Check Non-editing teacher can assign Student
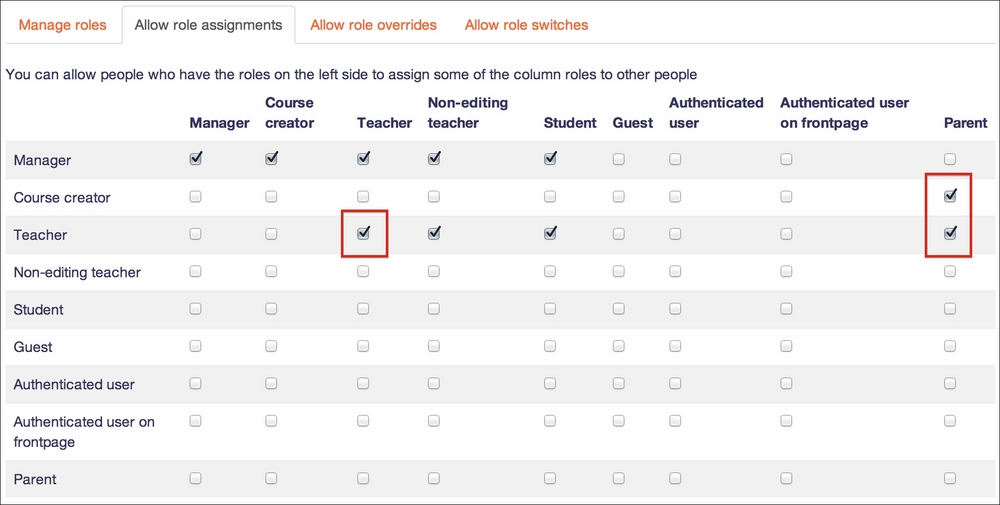The height and width of the screenshot is (505, 1000). (x=550, y=272)
